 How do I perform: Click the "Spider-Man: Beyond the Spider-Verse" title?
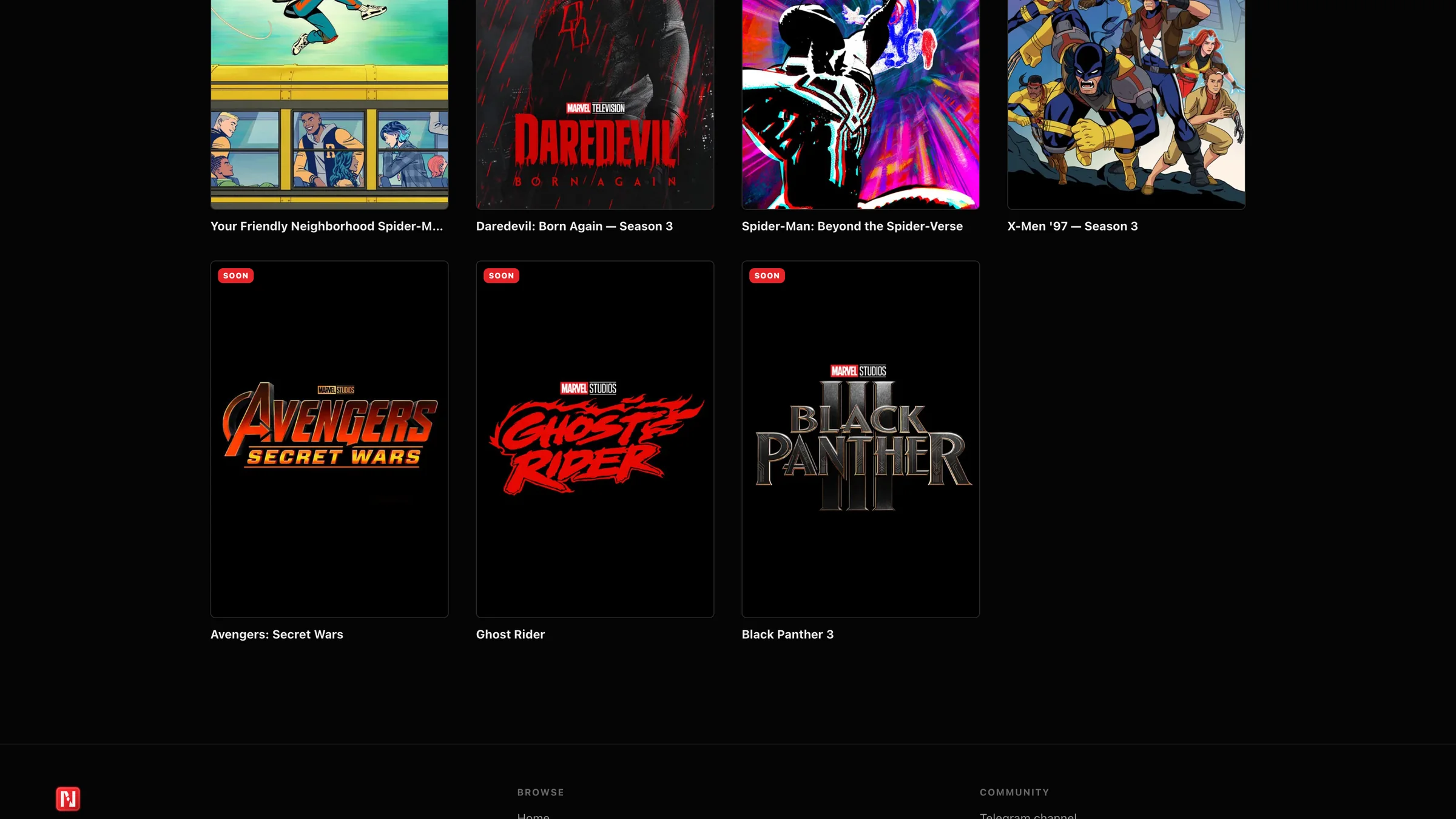[852, 226]
